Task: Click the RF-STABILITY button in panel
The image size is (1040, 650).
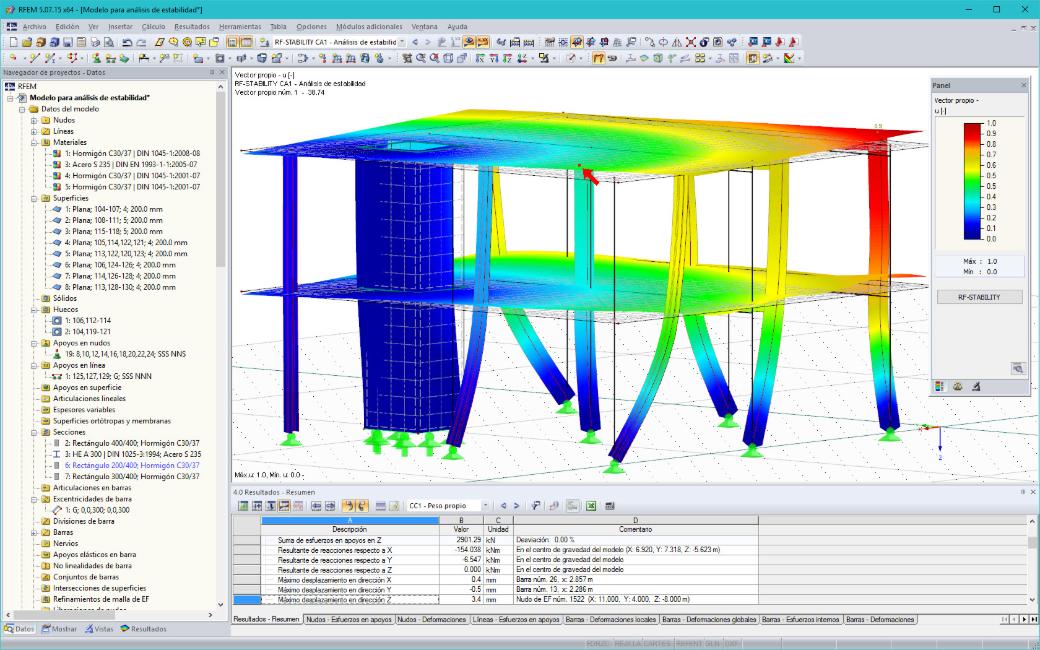Action: pos(979,297)
